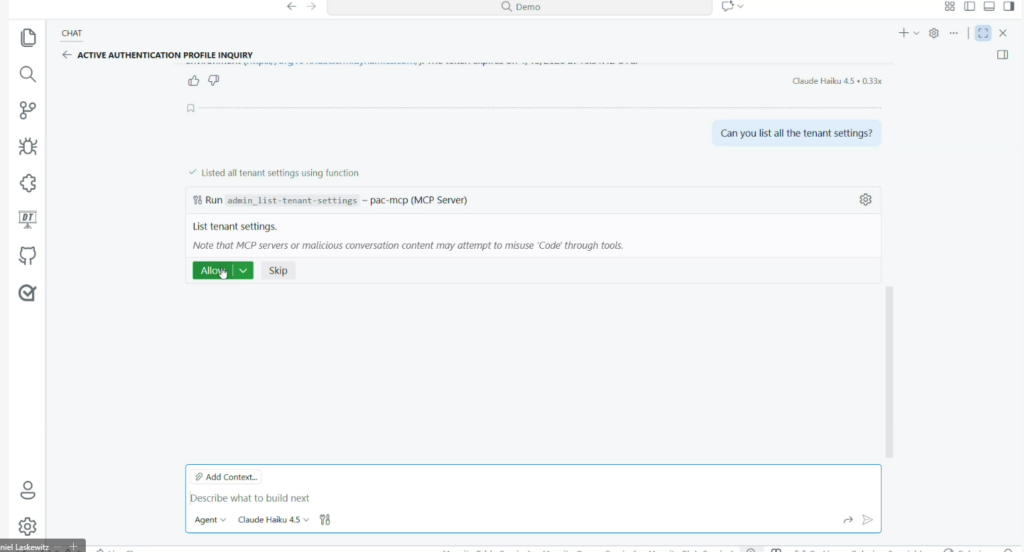Click the delegate arrow icon beside send
1024x552 pixels.
(x=848, y=520)
